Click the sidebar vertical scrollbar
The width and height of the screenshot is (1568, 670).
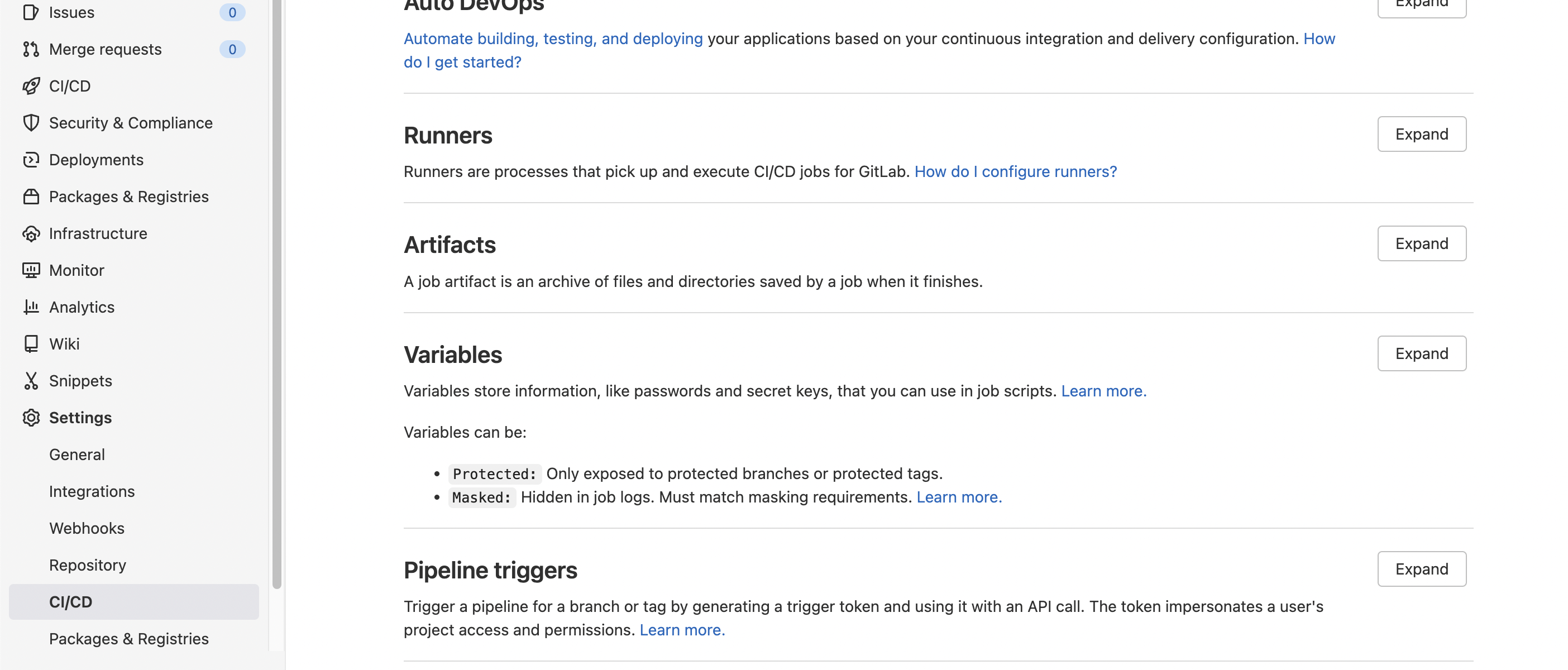coord(277,295)
